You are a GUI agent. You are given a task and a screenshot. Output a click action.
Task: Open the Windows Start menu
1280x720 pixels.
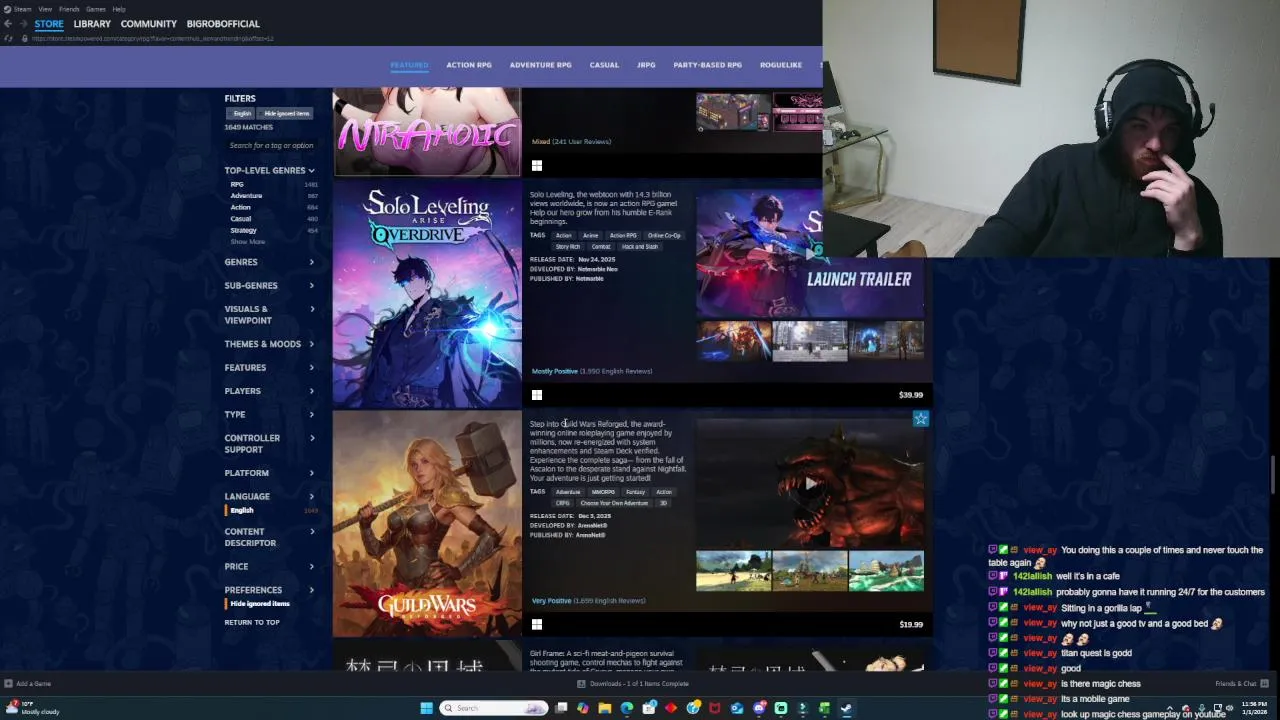point(426,708)
